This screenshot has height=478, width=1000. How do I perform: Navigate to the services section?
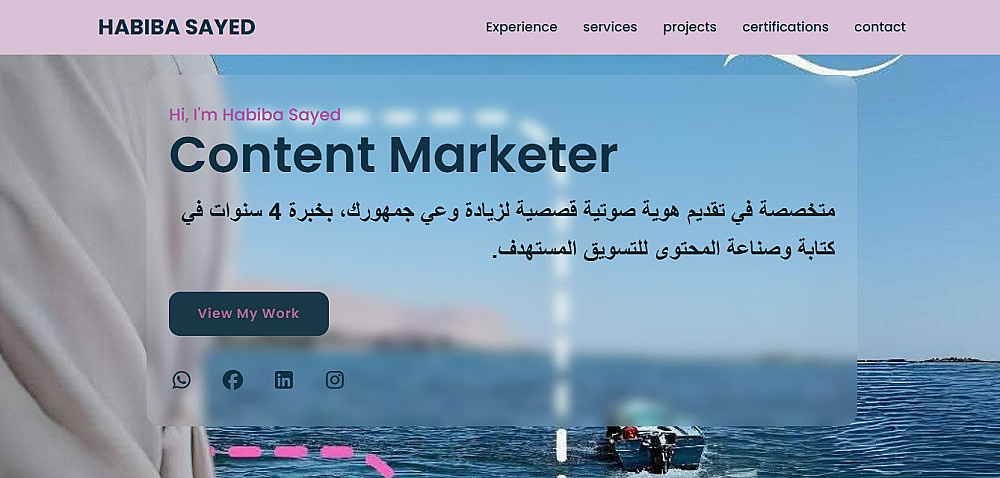pos(610,27)
